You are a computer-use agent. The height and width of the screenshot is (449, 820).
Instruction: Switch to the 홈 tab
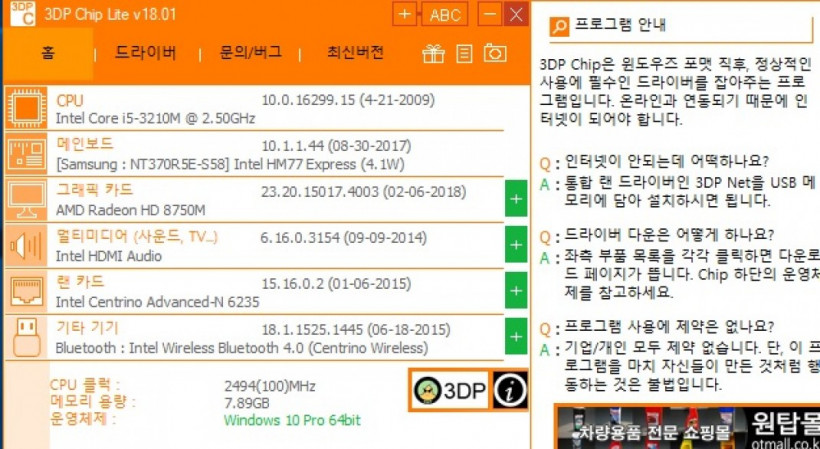pos(48,53)
